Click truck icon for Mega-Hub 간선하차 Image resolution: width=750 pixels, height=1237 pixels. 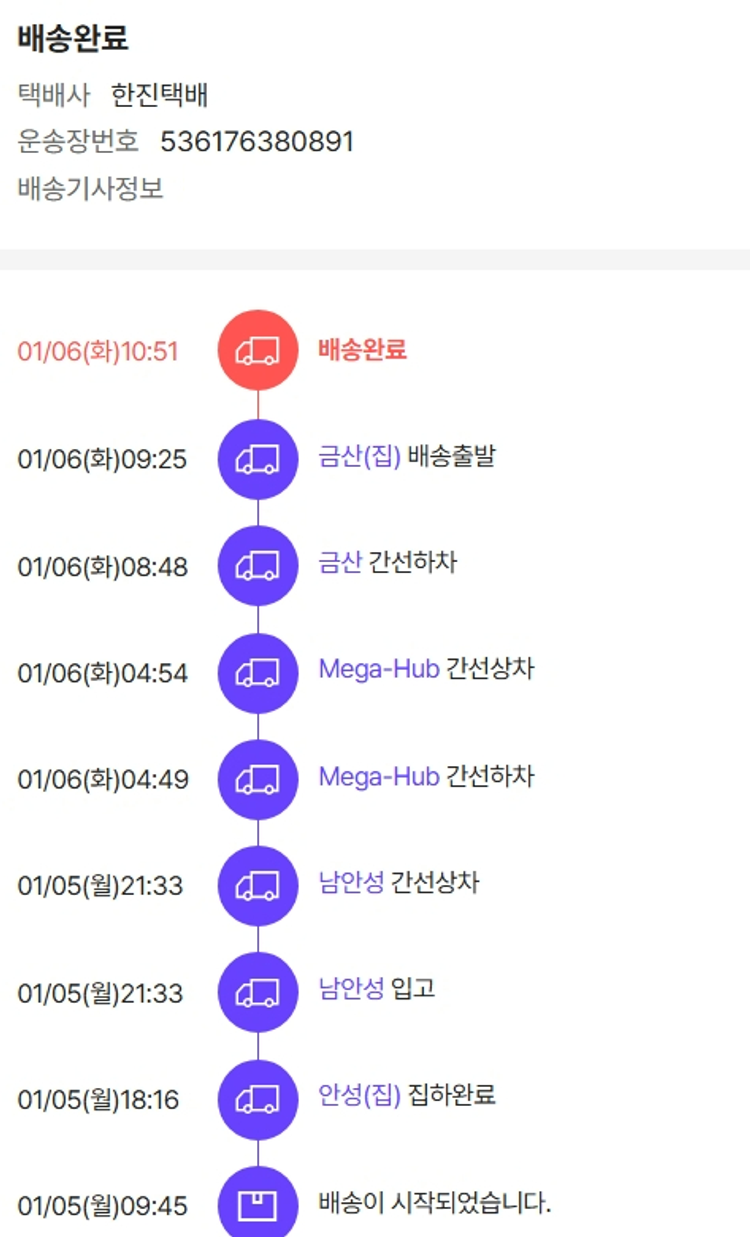coord(258,779)
